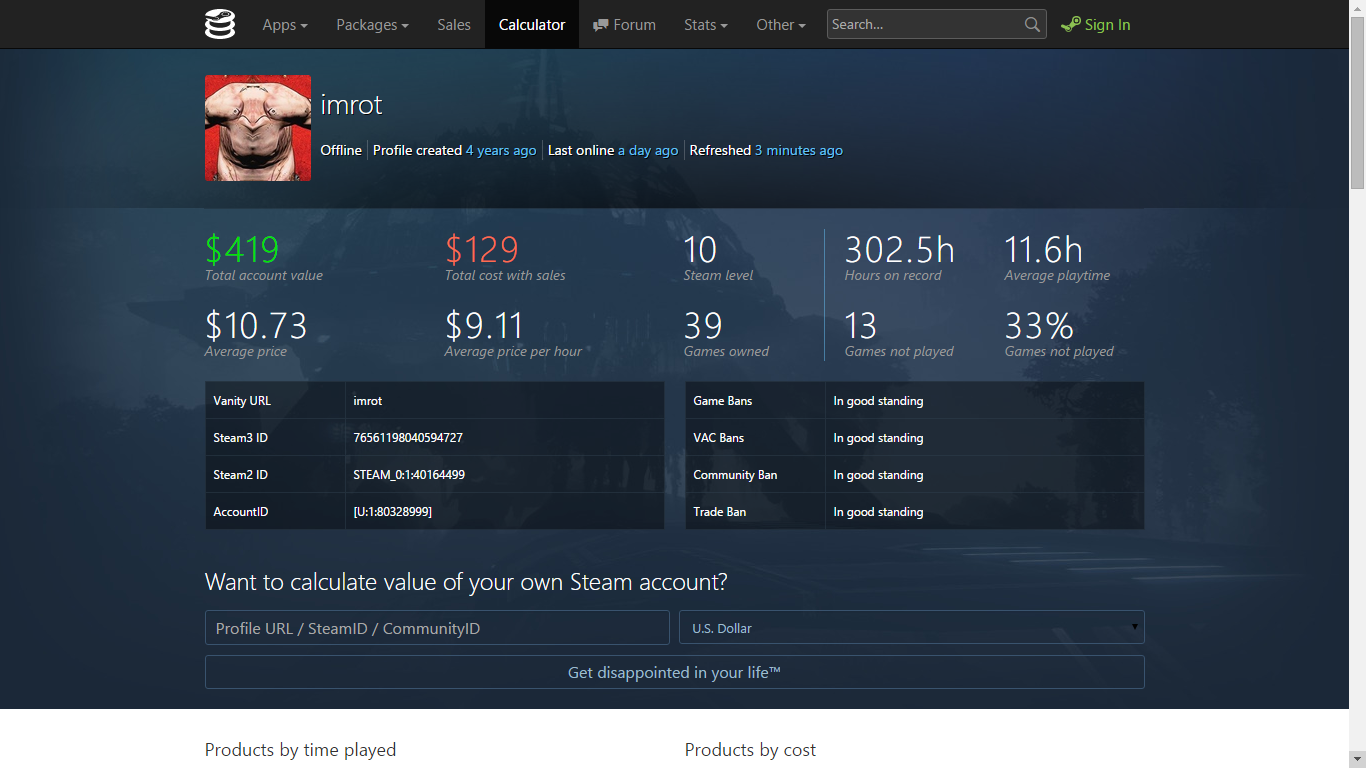Click the Vanity URL value imrot
1366x768 pixels.
point(368,401)
